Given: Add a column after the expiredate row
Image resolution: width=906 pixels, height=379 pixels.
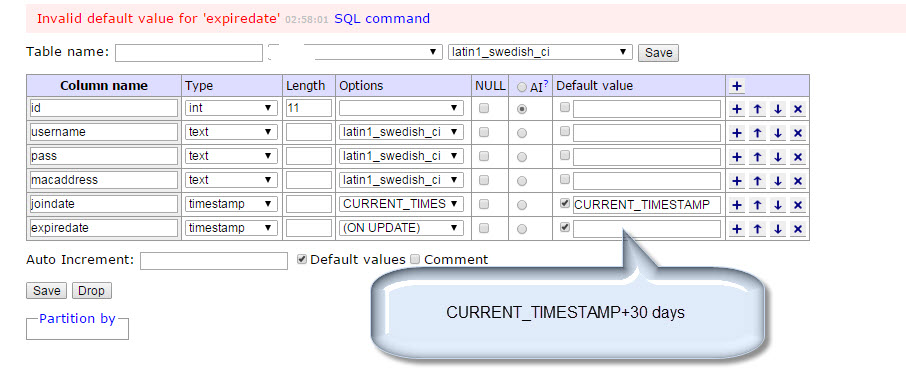Looking at the screenshot, I should coord(736,229).
